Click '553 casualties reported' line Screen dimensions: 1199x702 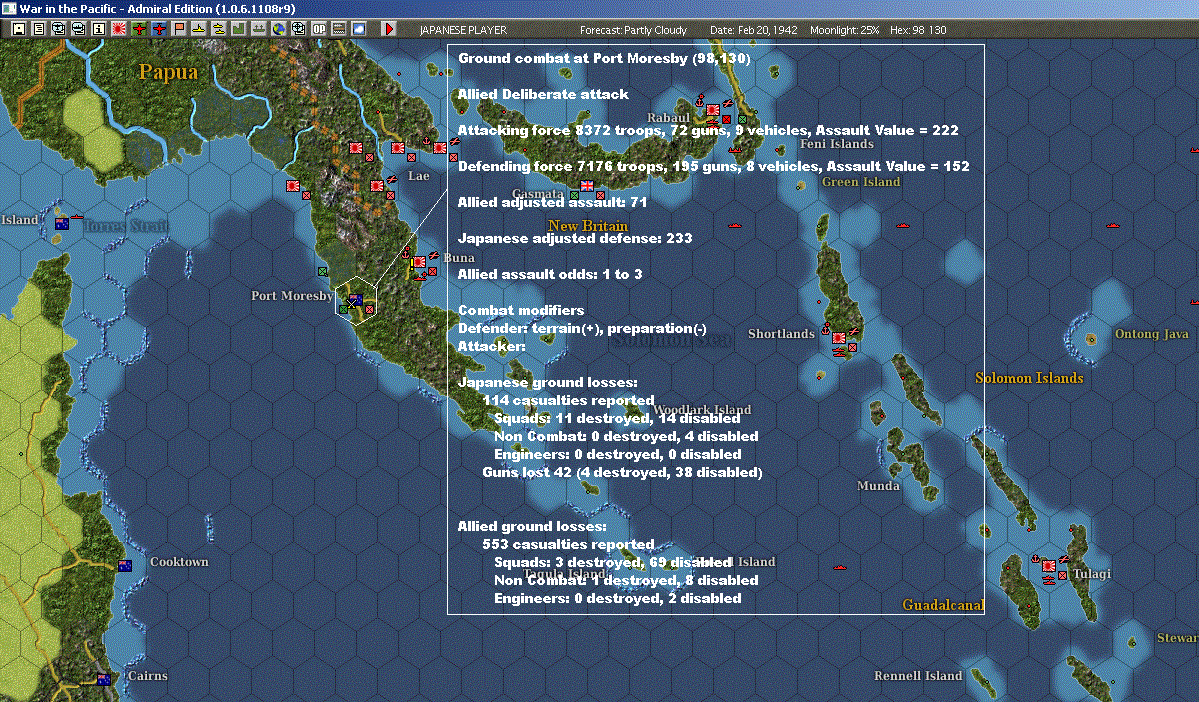pyautogui.click(x=568, y=544)
